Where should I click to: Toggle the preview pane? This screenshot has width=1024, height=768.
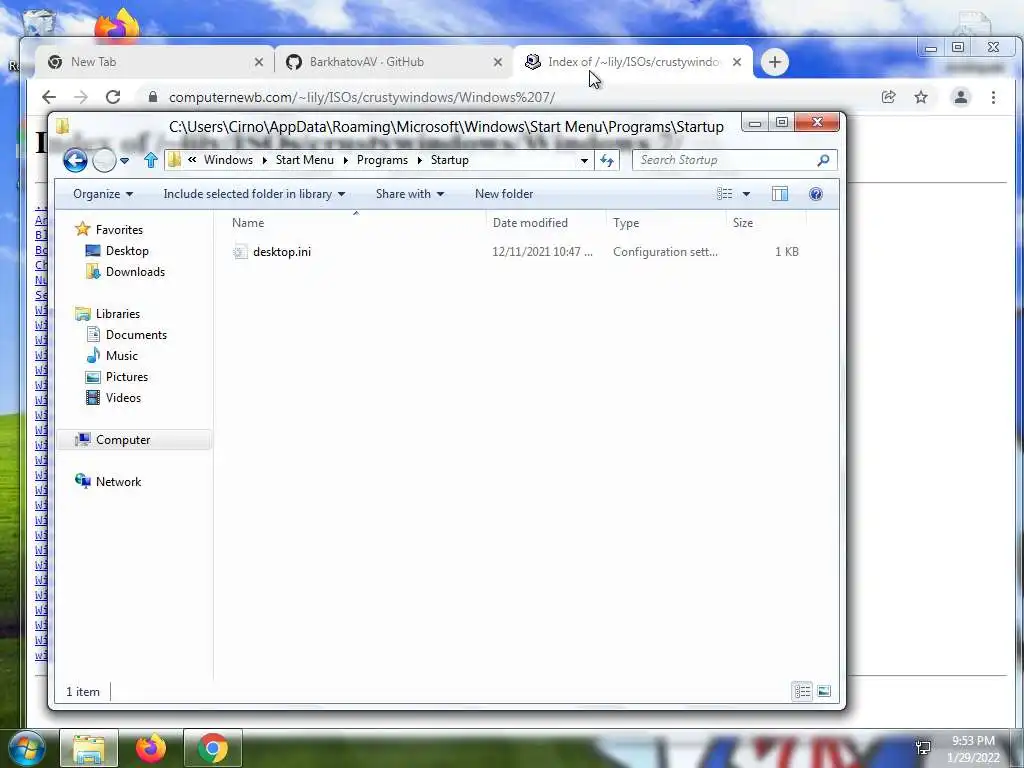[780, 194]
